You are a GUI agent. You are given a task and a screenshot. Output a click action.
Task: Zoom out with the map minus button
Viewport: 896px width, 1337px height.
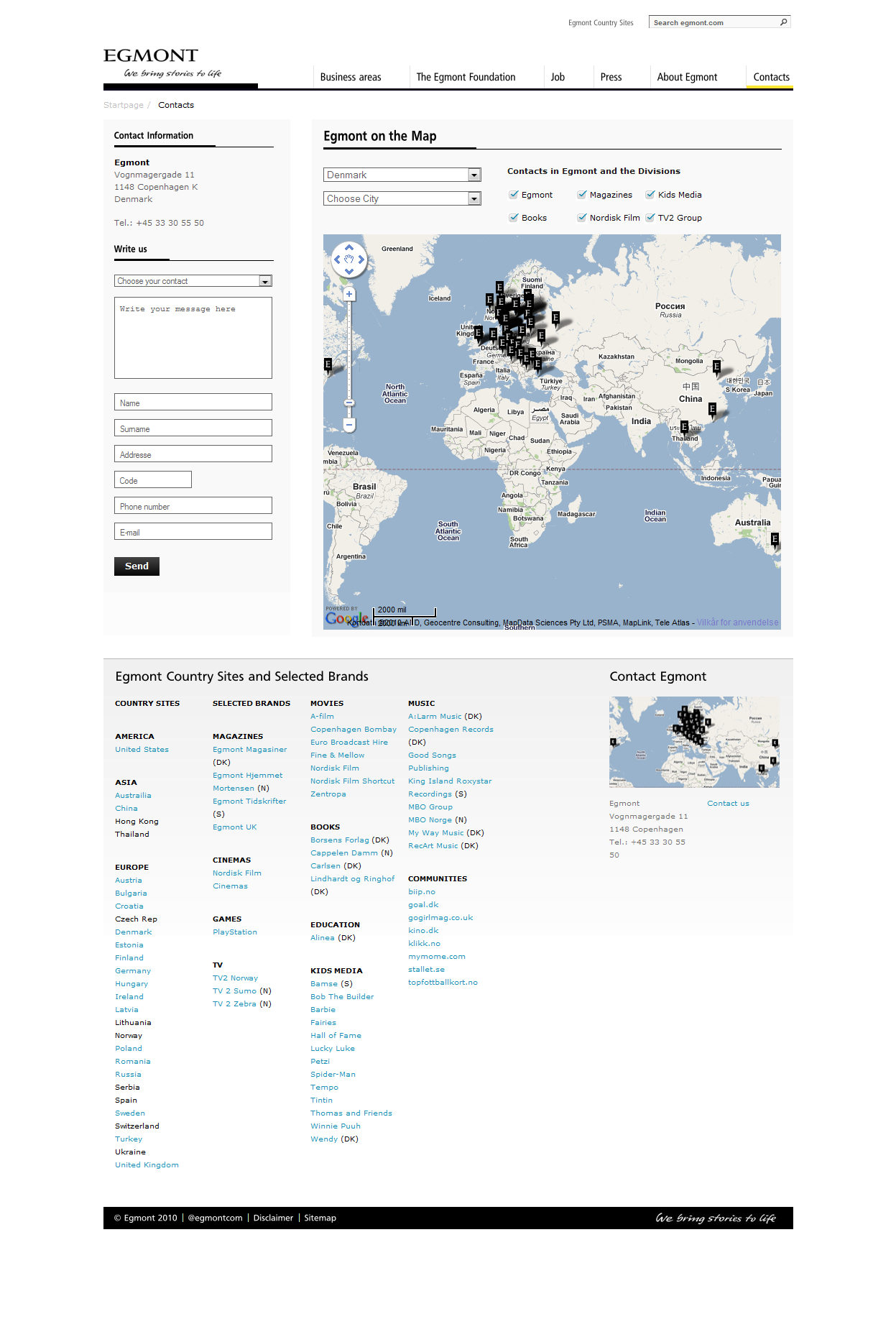coord(349,425)
